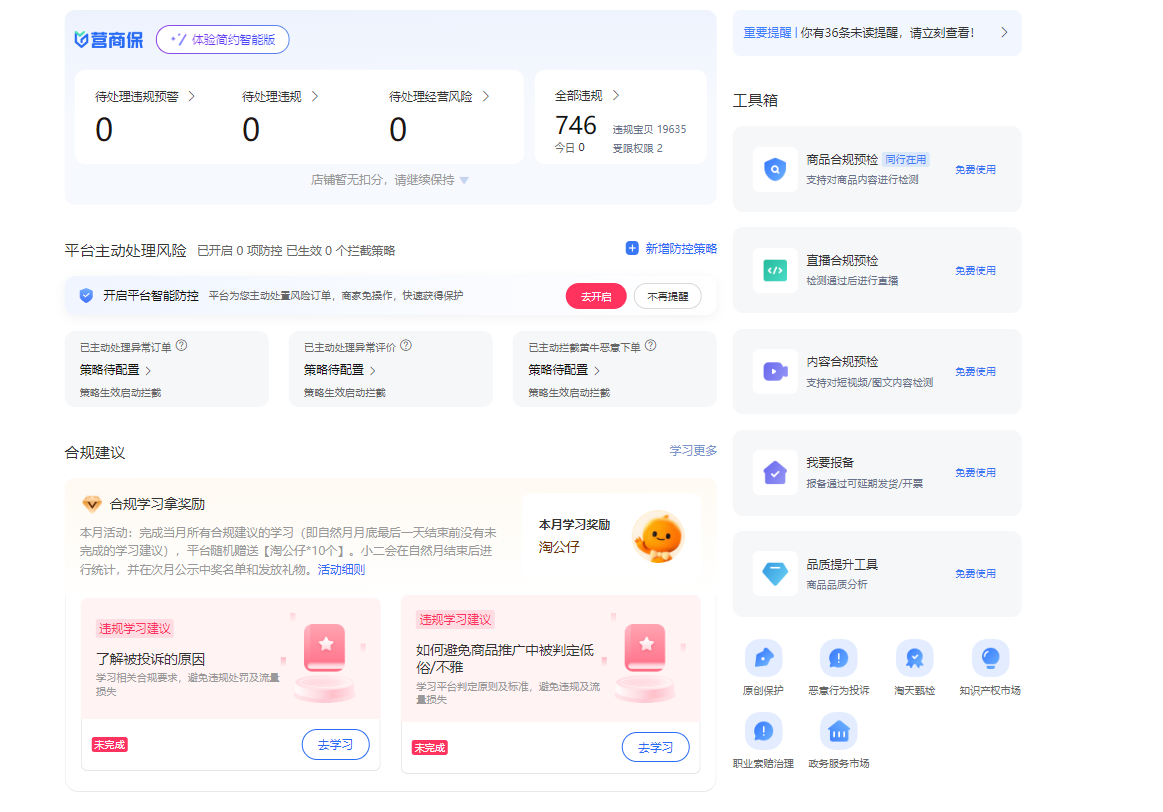Viewport: 1163px width, 812px height.
Task: Select the 我要报备 house check icon
Action: 775,472
